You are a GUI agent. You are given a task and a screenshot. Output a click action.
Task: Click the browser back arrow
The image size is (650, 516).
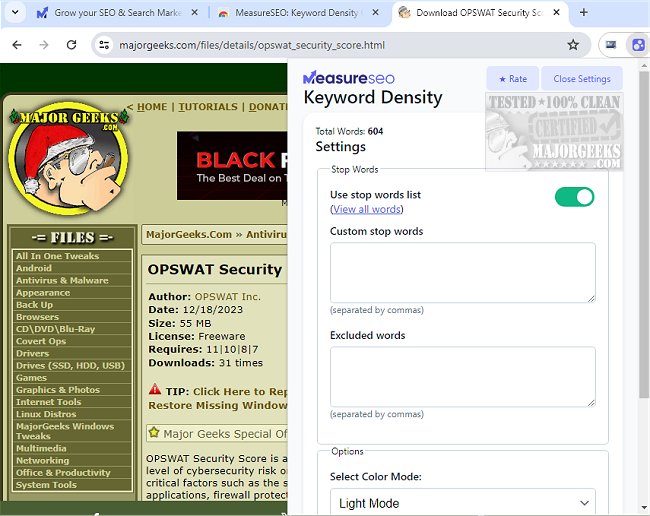pos(17,45)
